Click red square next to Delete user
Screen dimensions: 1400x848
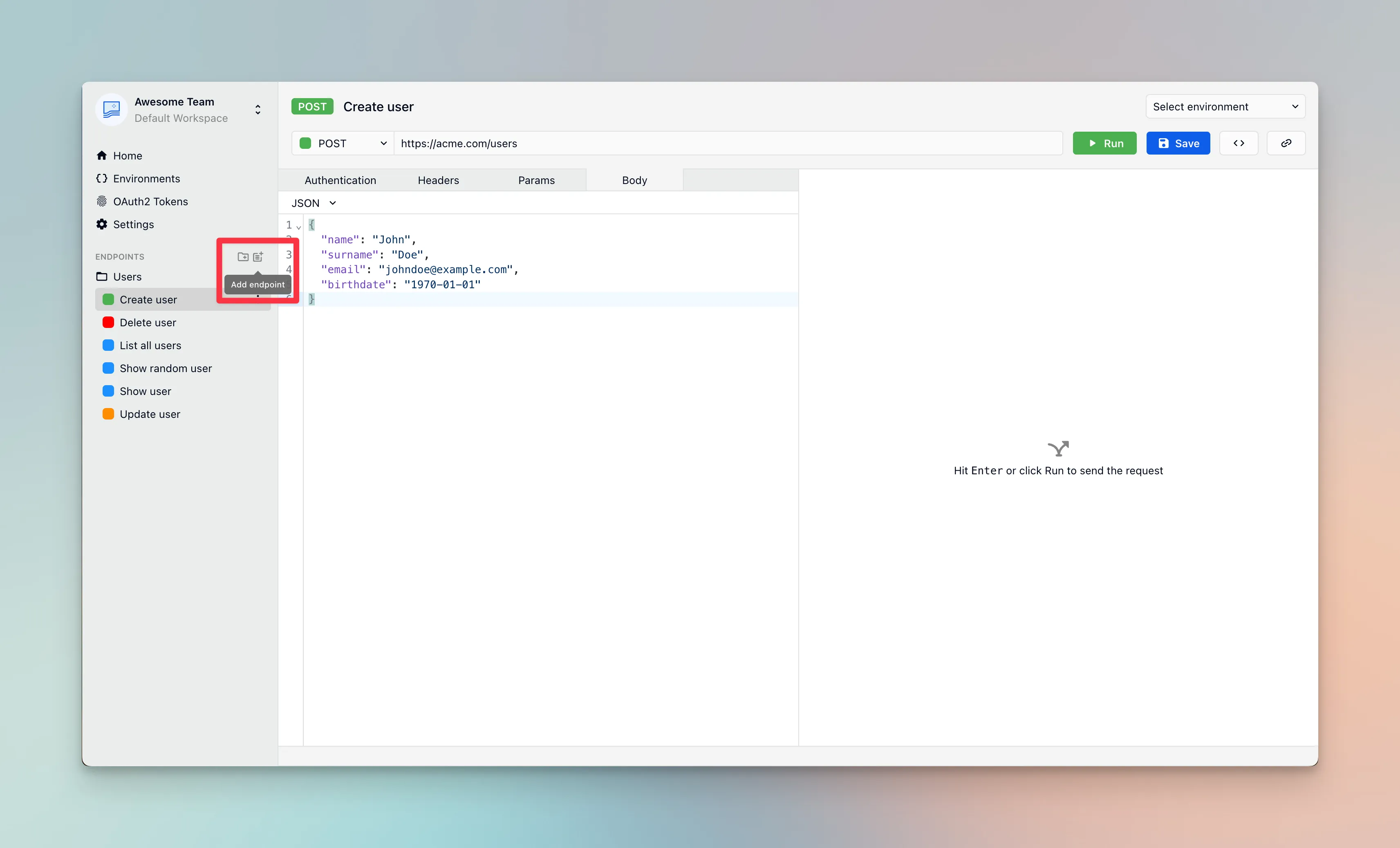coord(108,322)
